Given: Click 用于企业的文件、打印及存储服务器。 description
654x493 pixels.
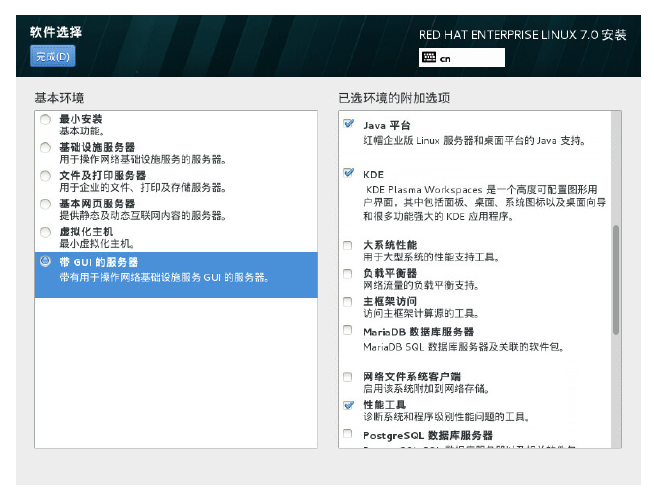Looking at the screenshot, I should (143, 187).
